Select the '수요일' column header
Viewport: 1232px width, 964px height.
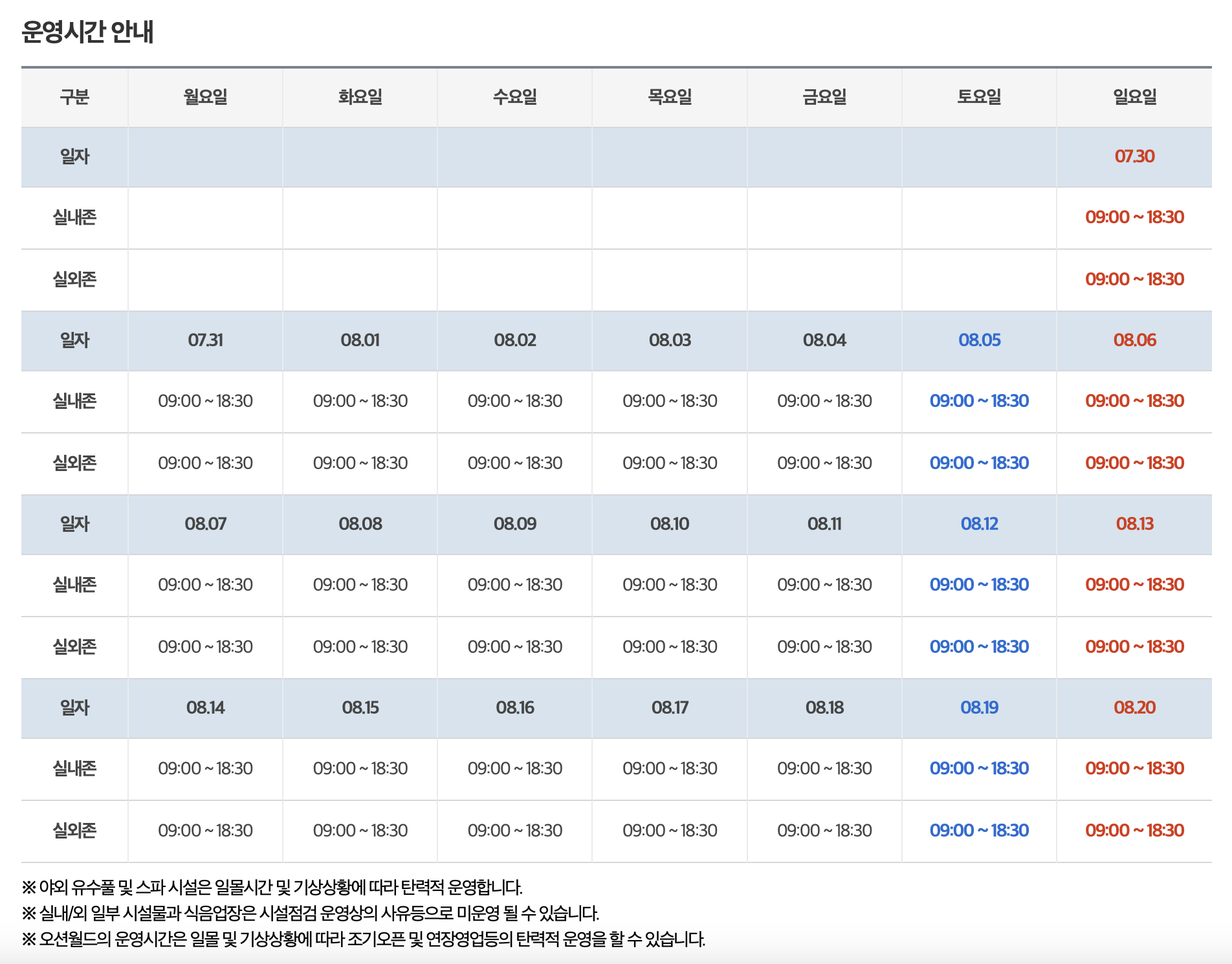[x=515, y=97]
